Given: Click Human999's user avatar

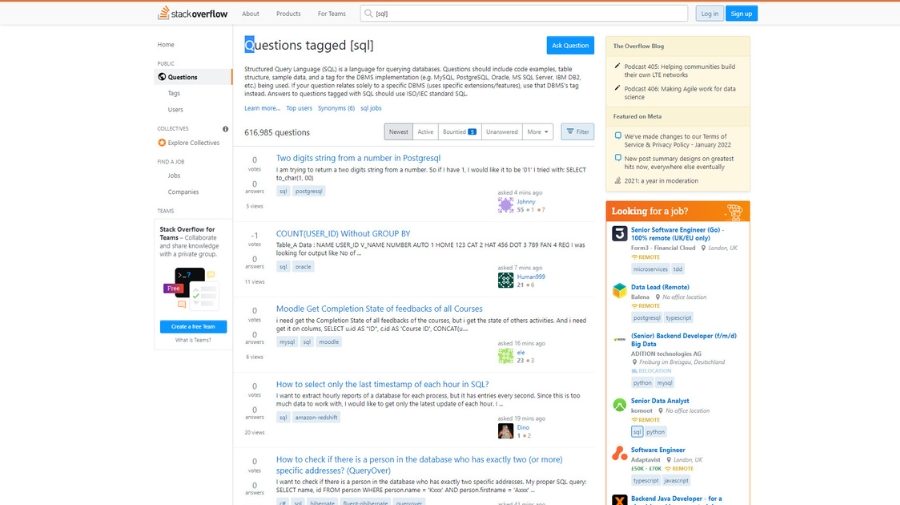Looking at the screenshot, I should pos(506,280).
